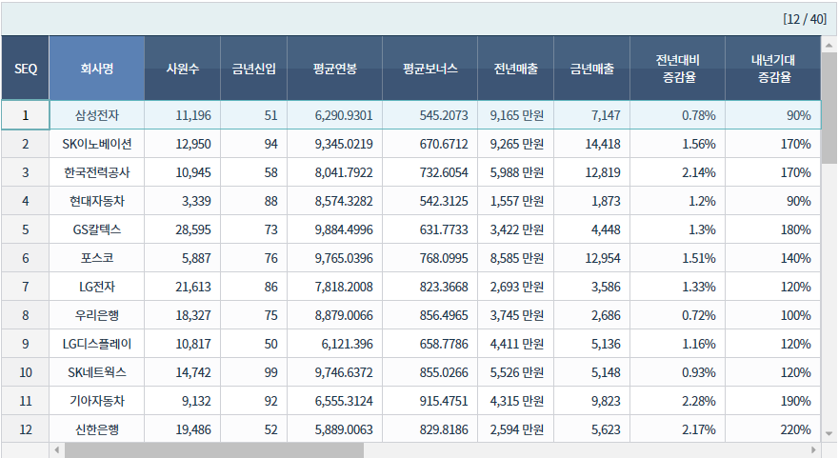Click the 전년대비 증감율 column header
The height and width of the screenshot is (458, 839).
click(677, 68)
